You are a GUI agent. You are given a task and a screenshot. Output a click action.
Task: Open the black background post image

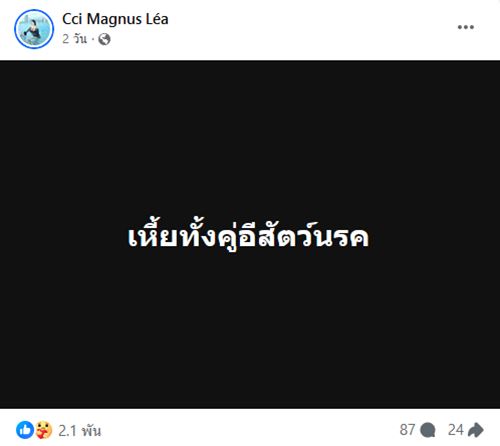250,234
